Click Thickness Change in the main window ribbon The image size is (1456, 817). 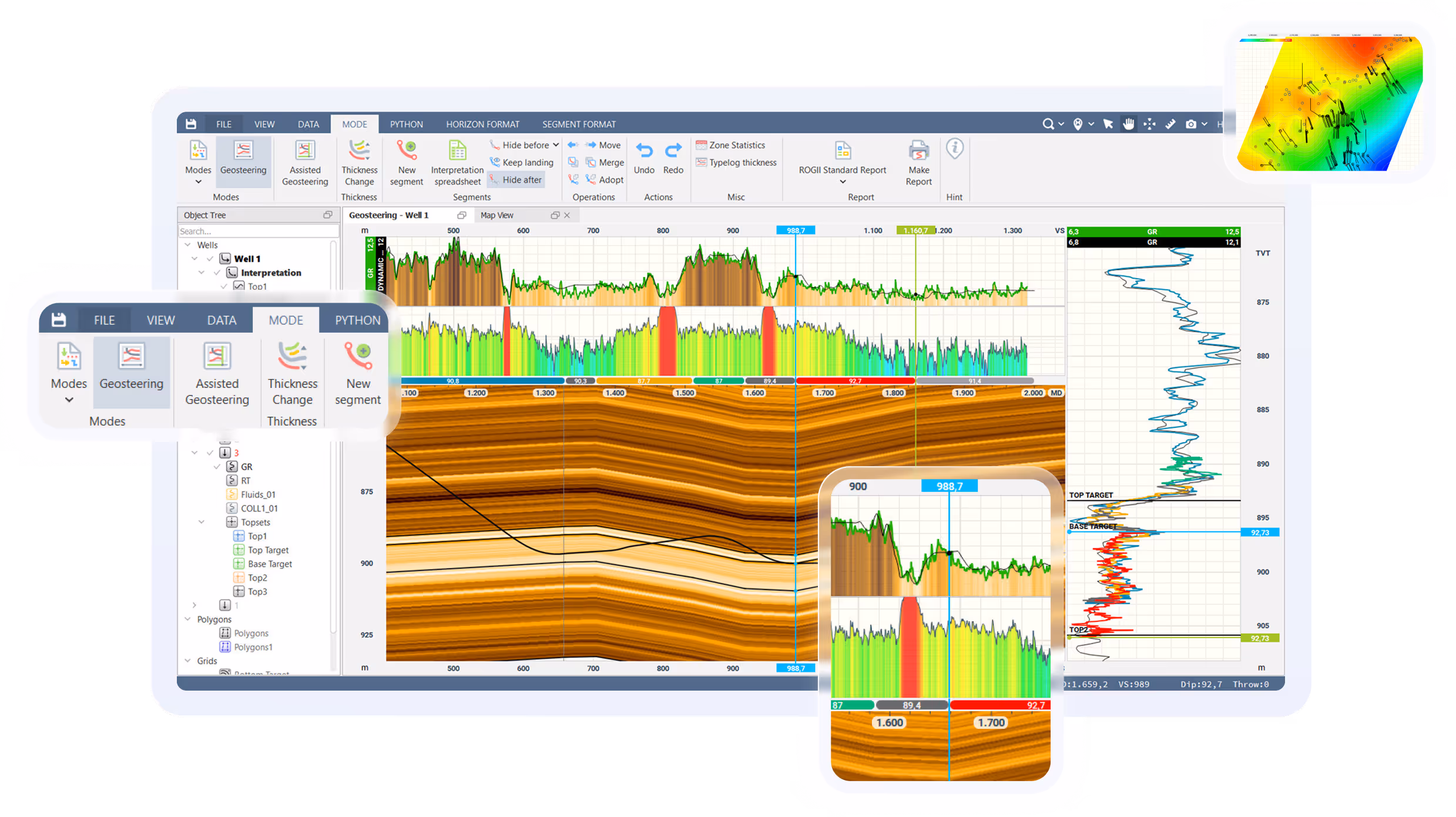click(x=359, y=163)
